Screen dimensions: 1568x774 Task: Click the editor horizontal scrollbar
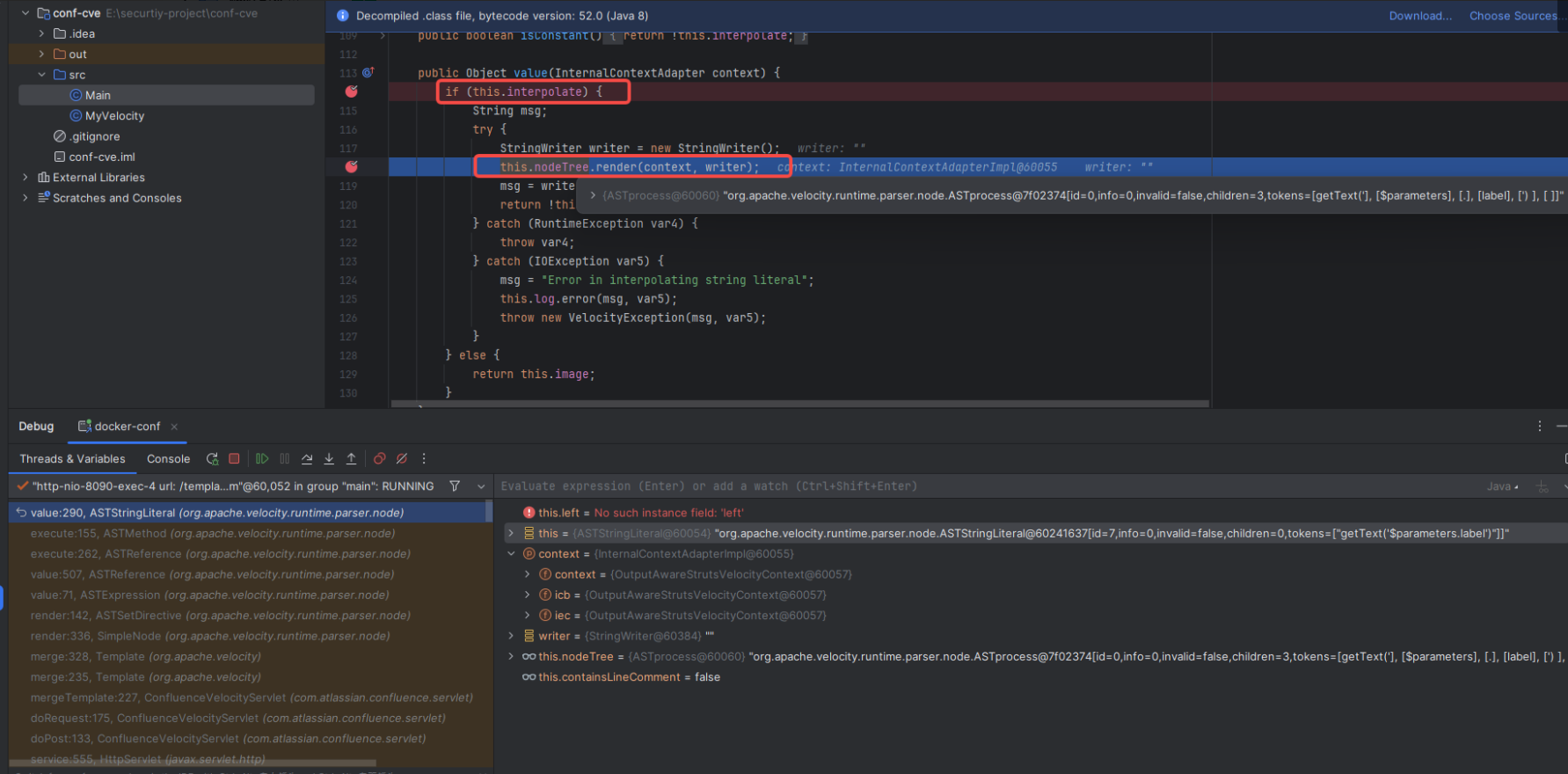point(800,404)
